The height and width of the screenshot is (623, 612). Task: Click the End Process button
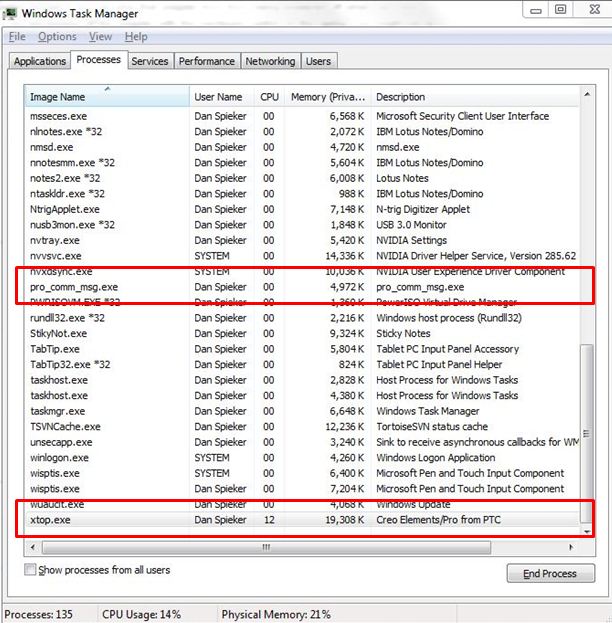coord(550,573)
